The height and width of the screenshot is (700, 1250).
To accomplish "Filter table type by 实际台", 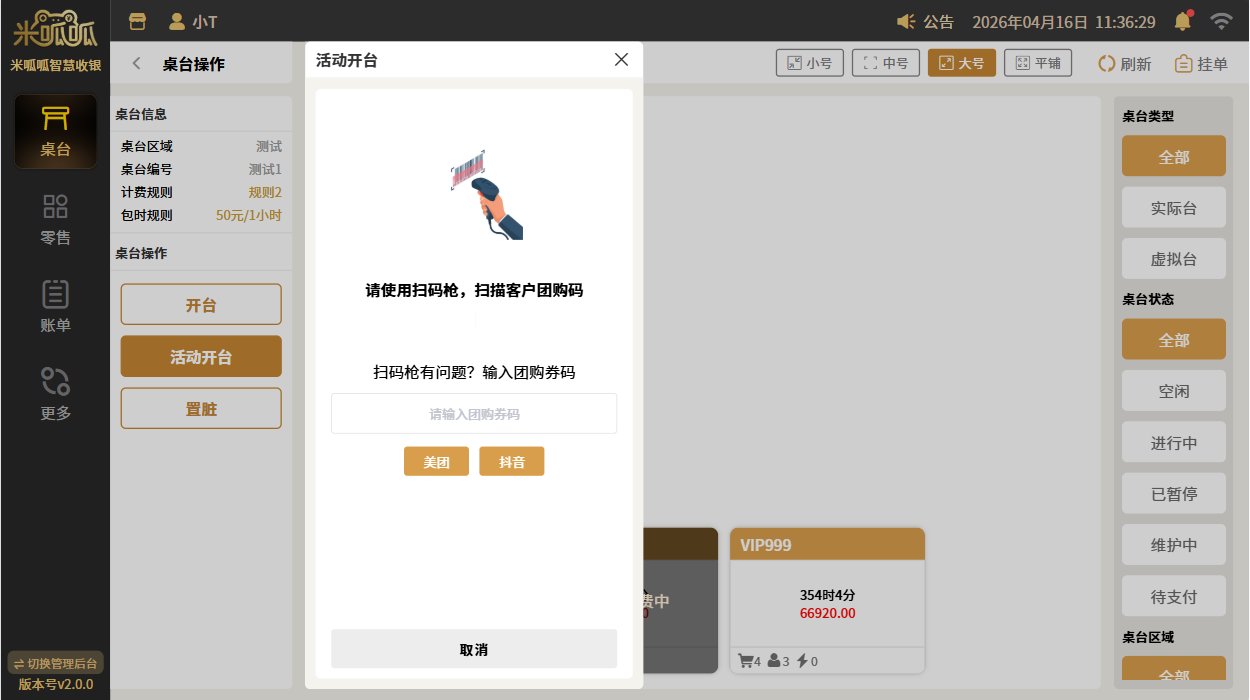I will pos(1173,208).
